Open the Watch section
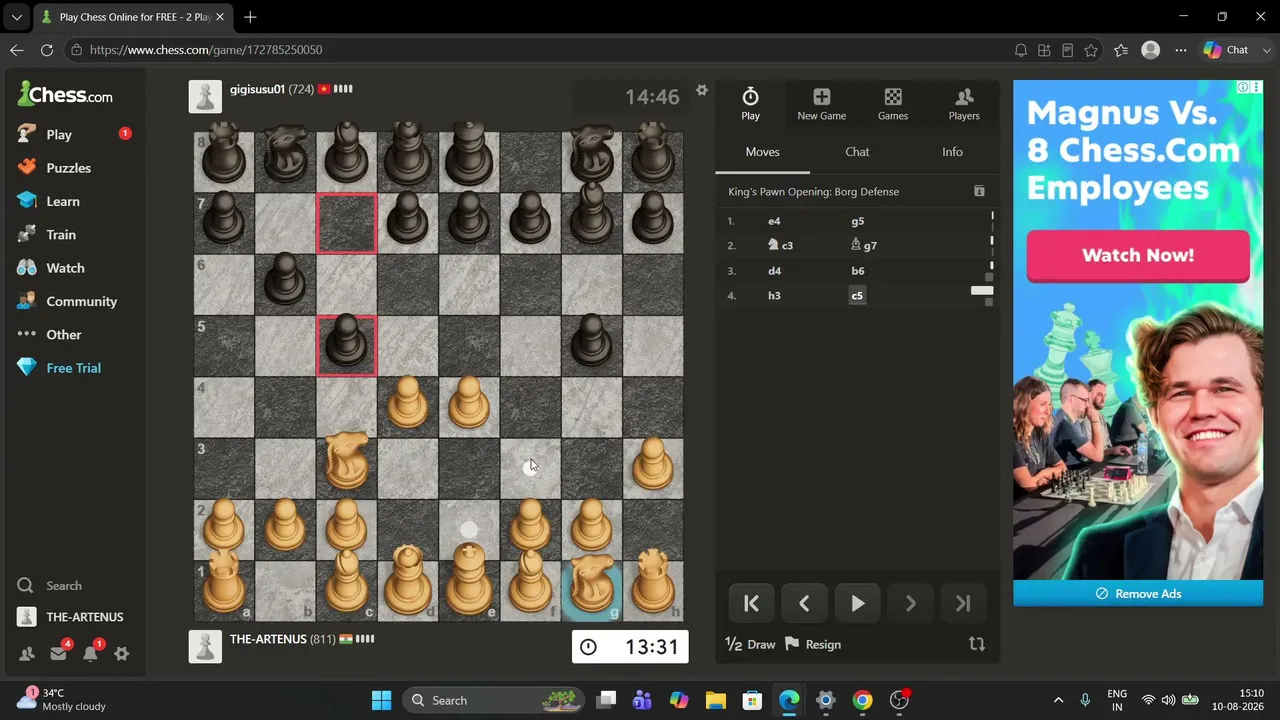Viewport: 1280px width, 720px height. tap(65, 268)
